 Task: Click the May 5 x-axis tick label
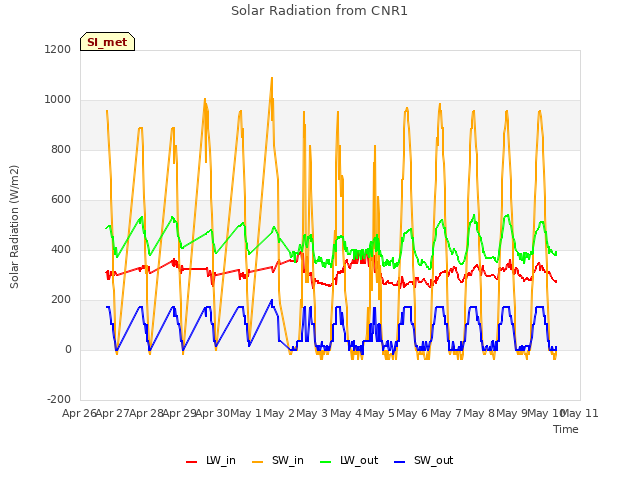coord(379,413)
